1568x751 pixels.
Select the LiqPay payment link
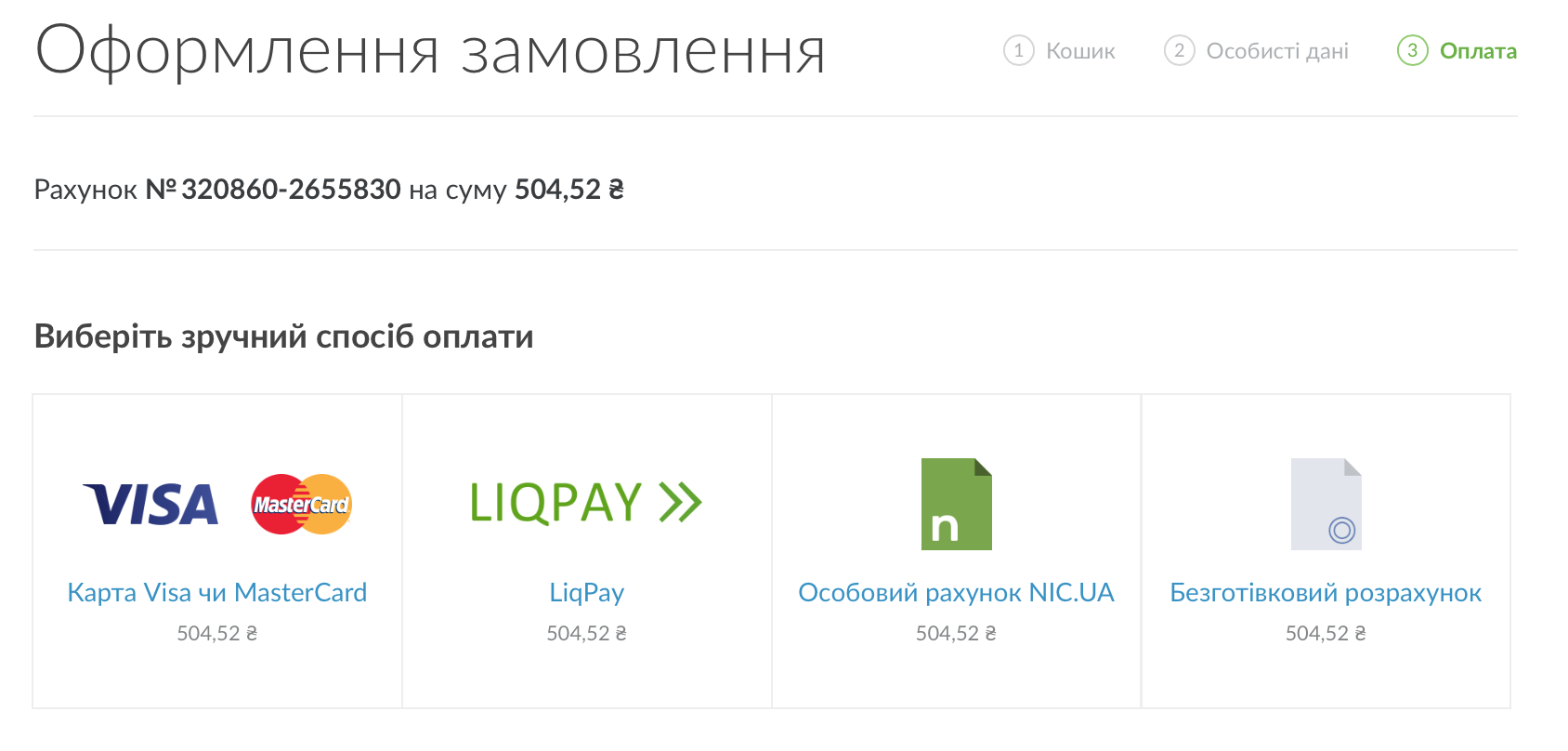pos(586,592)
